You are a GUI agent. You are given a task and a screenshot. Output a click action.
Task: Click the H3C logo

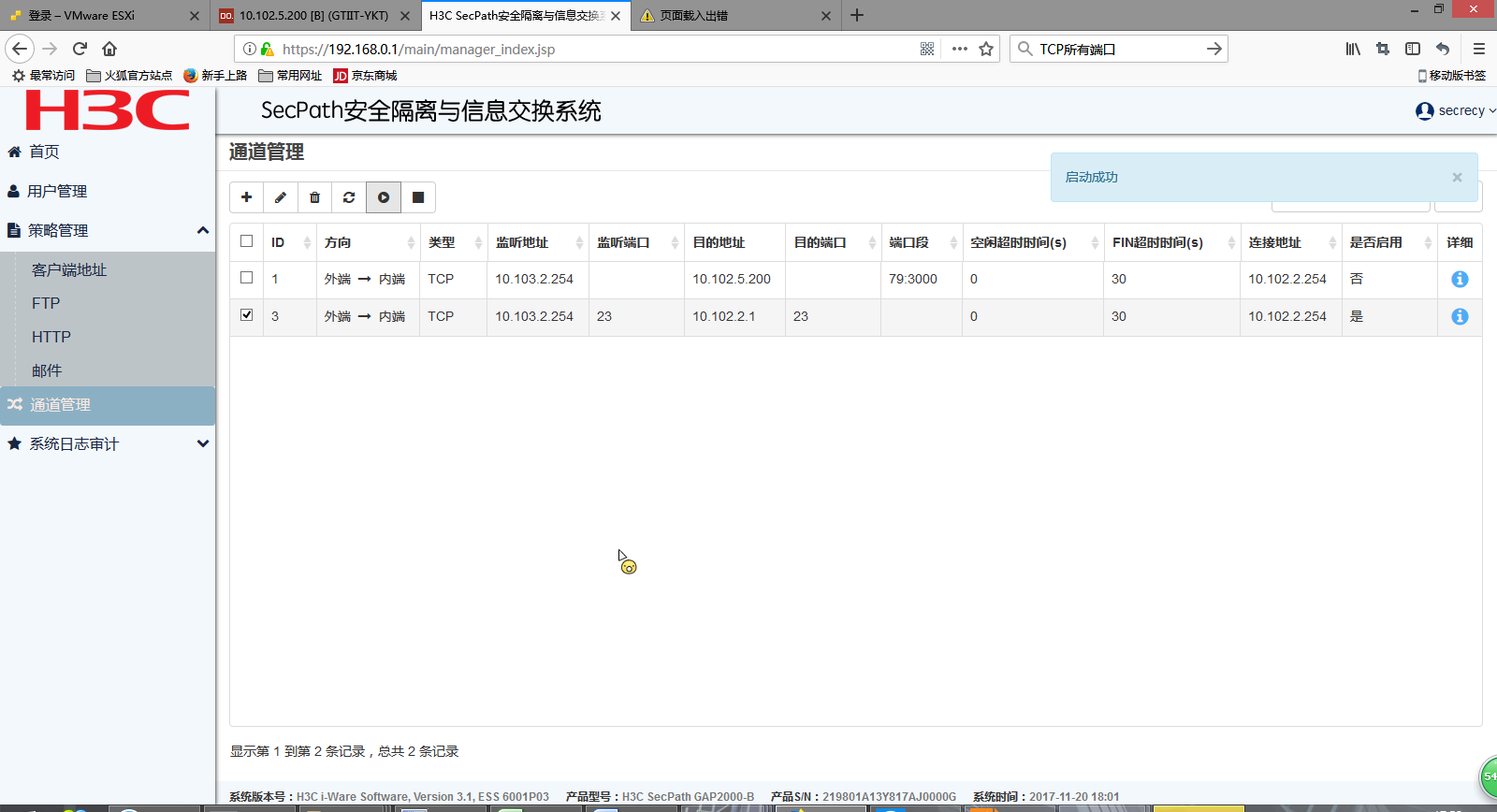[108, 110]
